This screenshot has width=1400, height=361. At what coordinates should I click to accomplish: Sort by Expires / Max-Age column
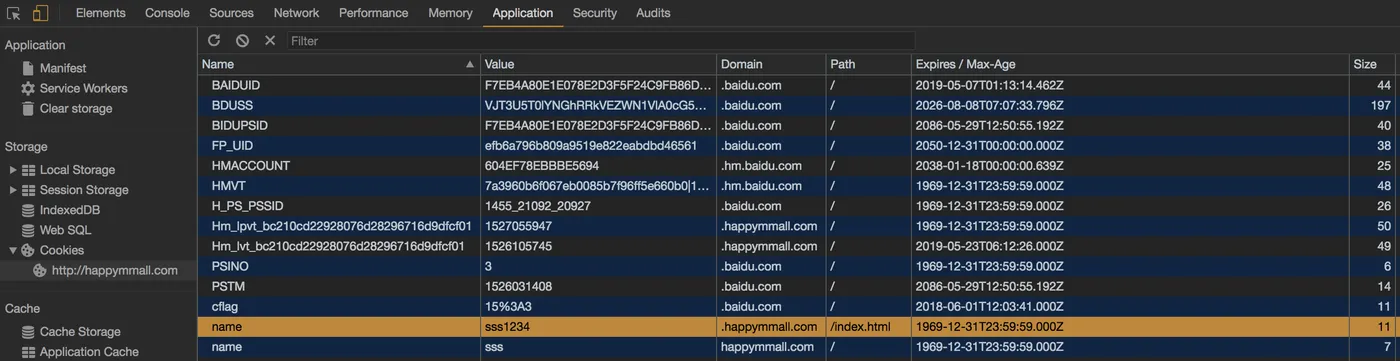[x=1130, y=64]
